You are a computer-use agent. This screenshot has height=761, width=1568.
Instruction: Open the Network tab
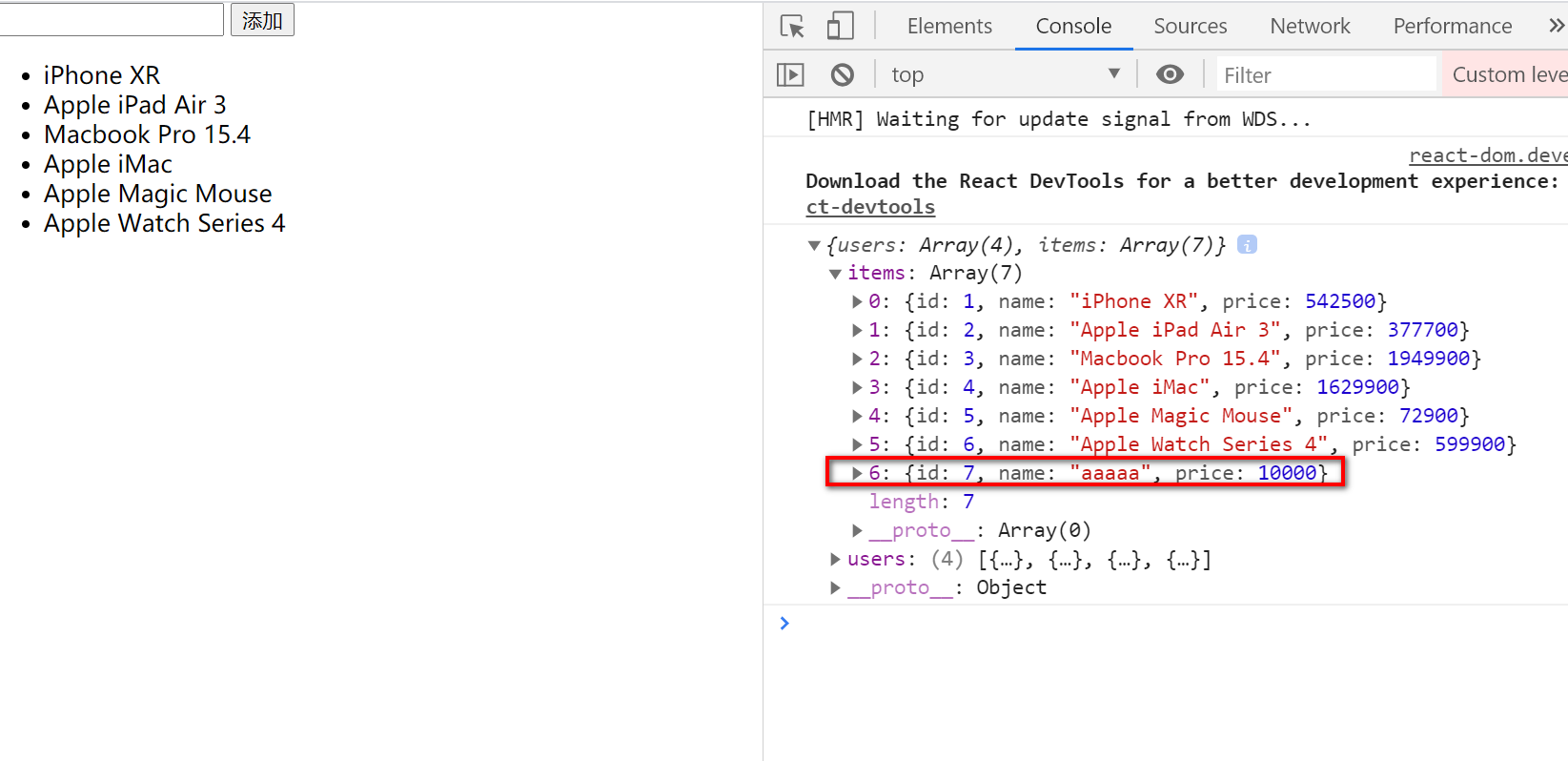(x=1310, y=26)
